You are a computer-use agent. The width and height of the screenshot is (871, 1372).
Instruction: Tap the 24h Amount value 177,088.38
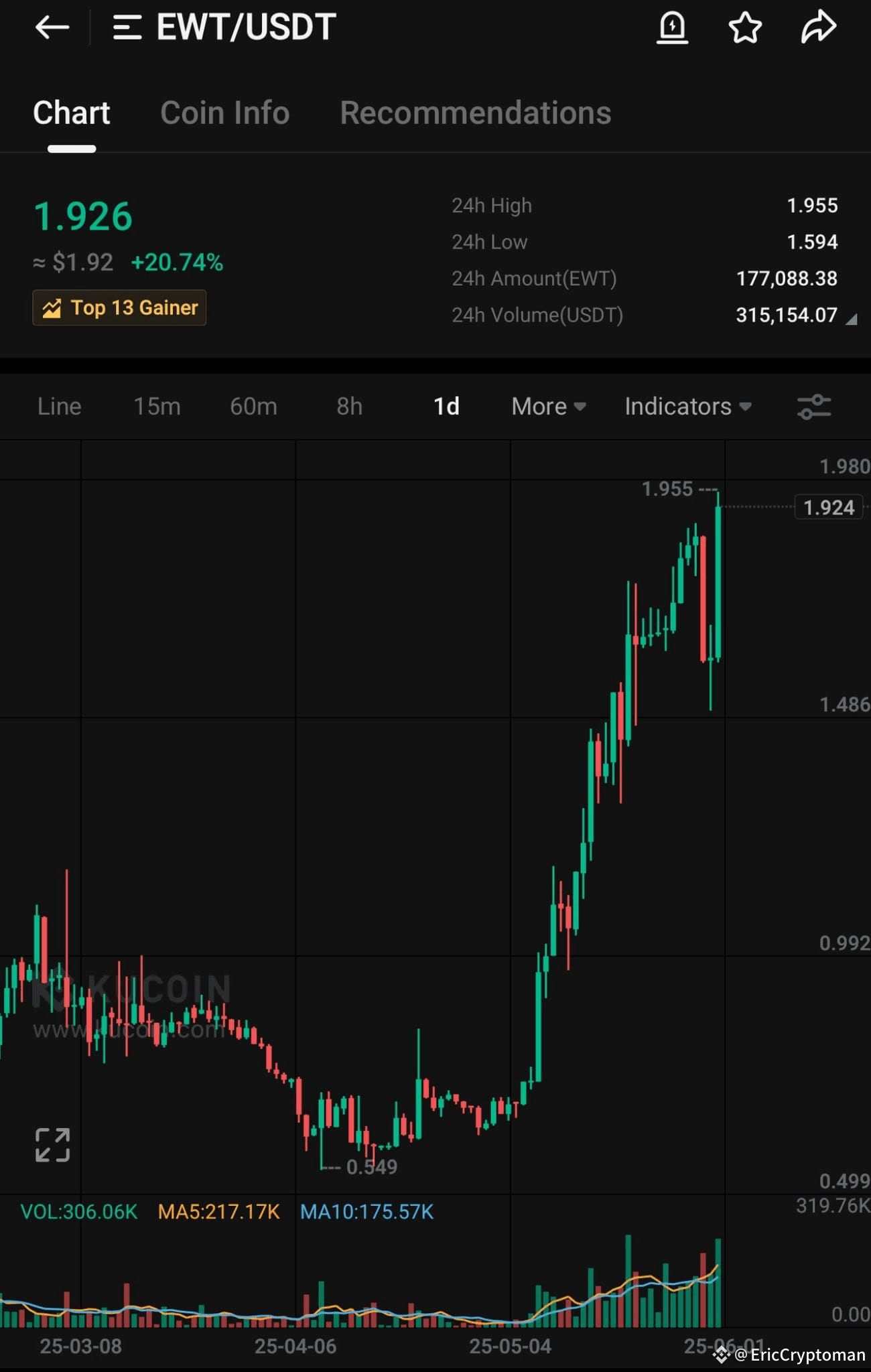(787, 279)
